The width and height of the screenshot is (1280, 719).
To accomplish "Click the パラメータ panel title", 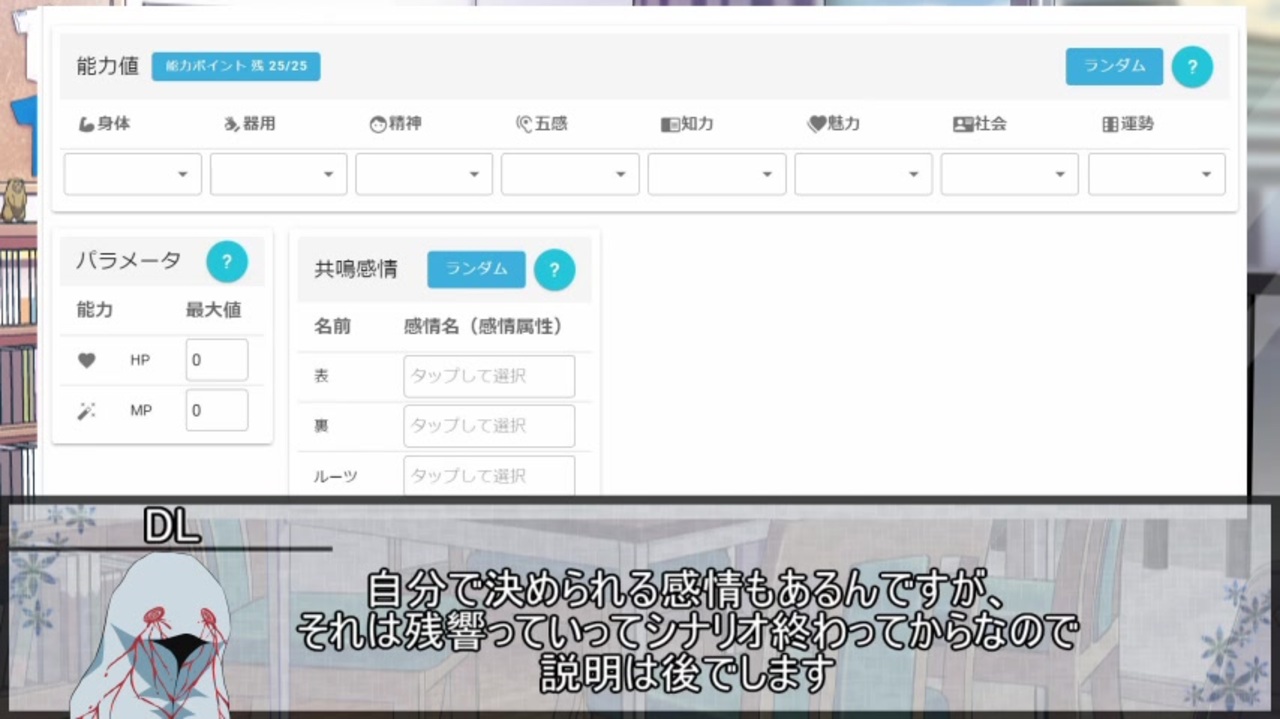I will (129, 261).
